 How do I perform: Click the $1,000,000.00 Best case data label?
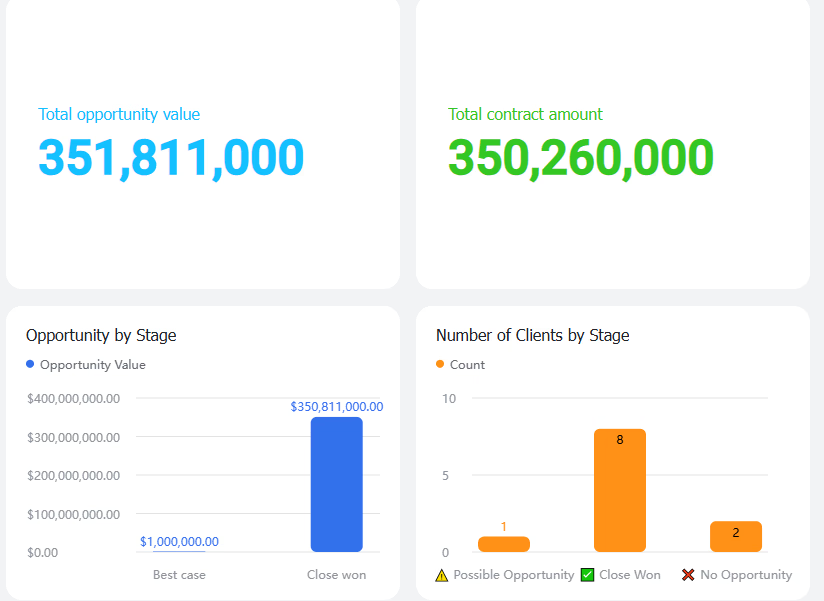click(x=179, y=542)
